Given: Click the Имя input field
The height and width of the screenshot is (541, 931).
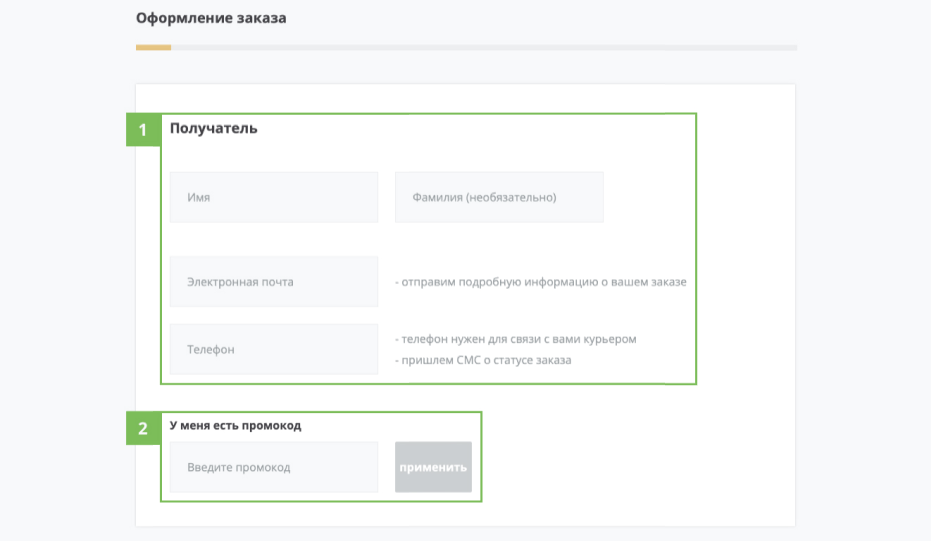Looking at the screenshot, I should (x=273, y=197).
